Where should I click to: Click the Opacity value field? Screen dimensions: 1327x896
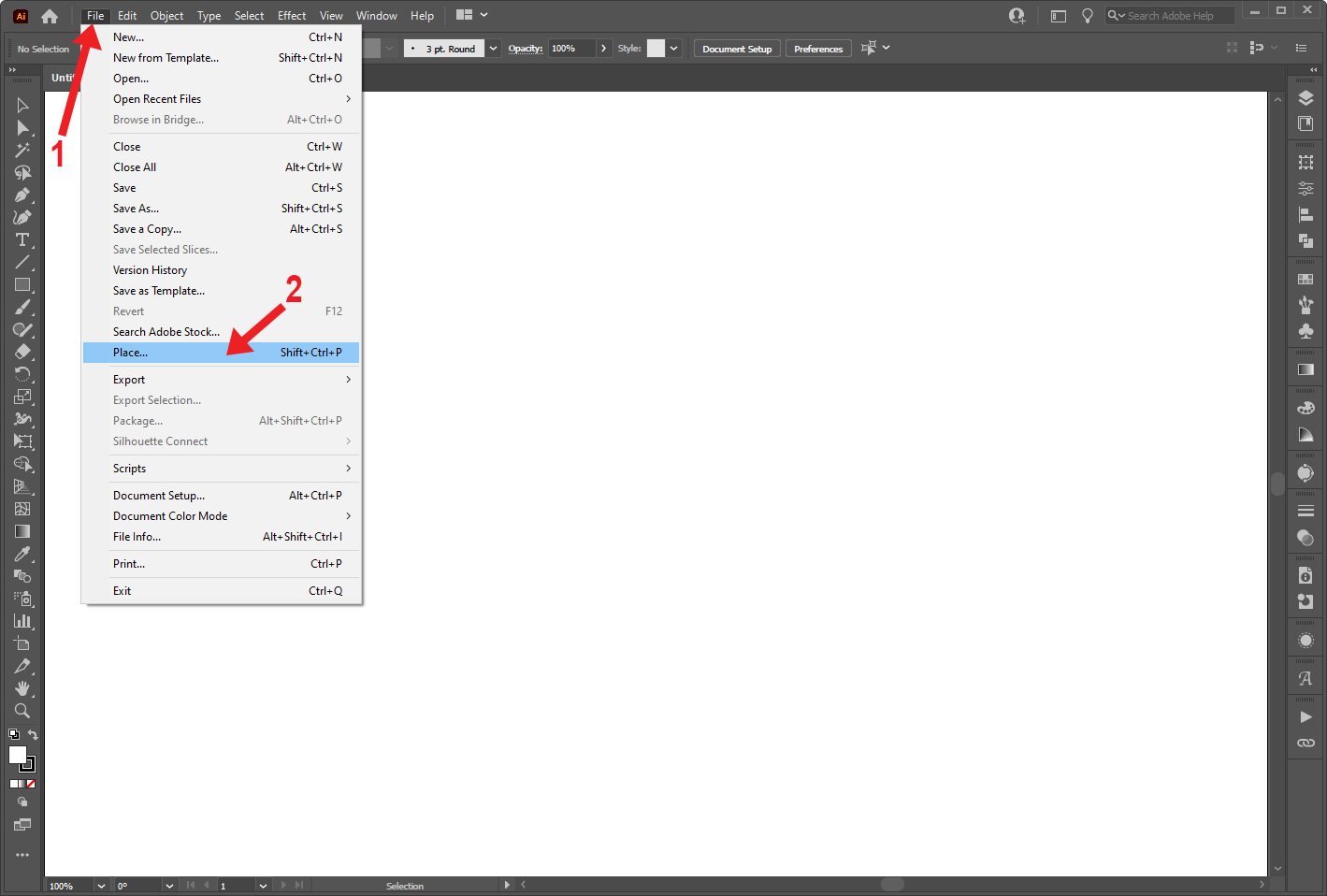(x=572, y=49)
